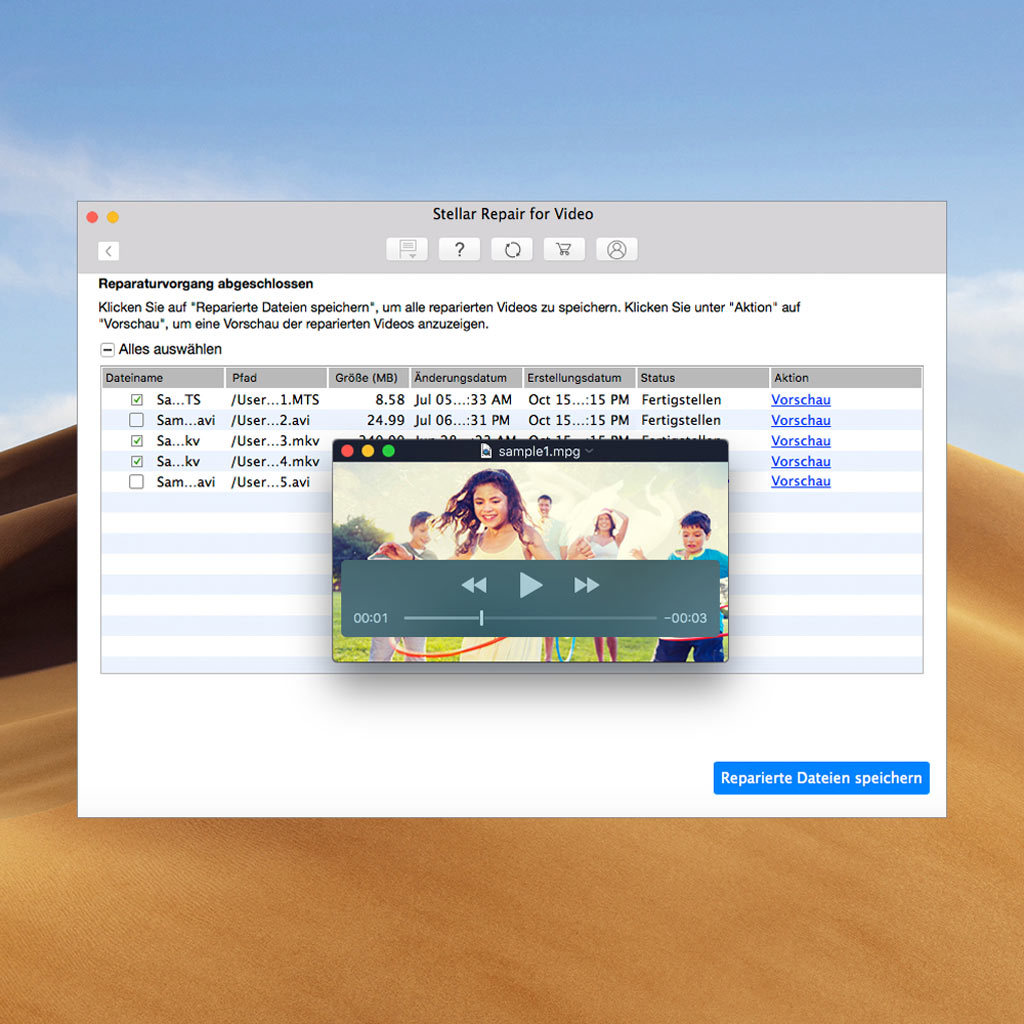Click the back arrow button
1024x1024 pixels.
coord(108,251)
